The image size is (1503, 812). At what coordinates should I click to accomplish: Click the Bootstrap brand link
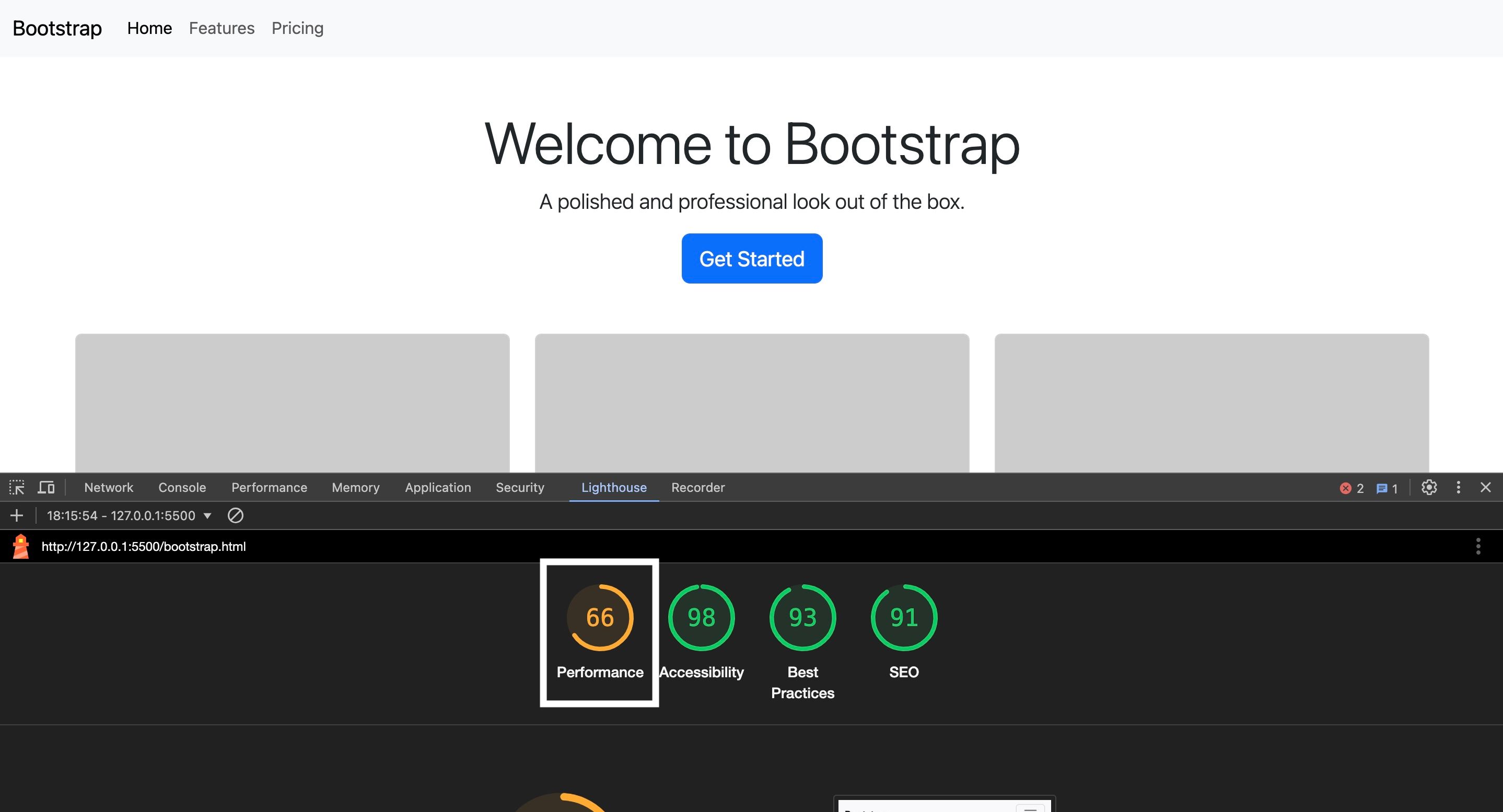pyautogui.click(x=57, y=28)
